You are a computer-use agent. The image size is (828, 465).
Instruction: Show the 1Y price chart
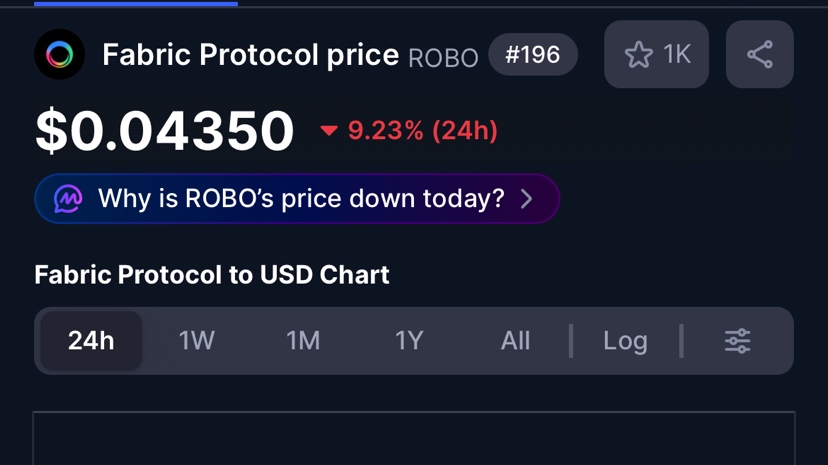click(x=409, y=341)
